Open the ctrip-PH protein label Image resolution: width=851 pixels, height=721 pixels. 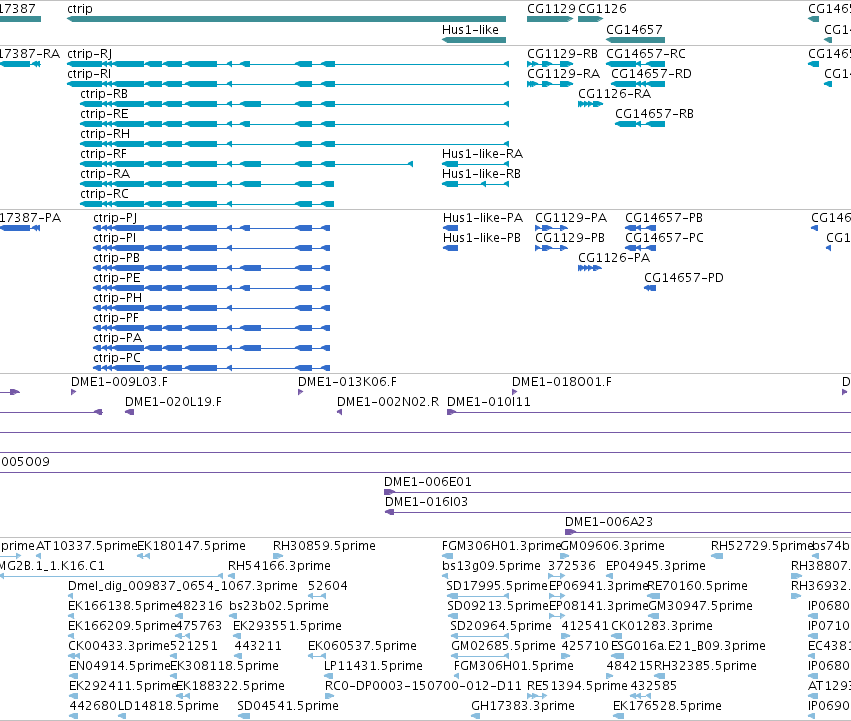tap(118, 298)
